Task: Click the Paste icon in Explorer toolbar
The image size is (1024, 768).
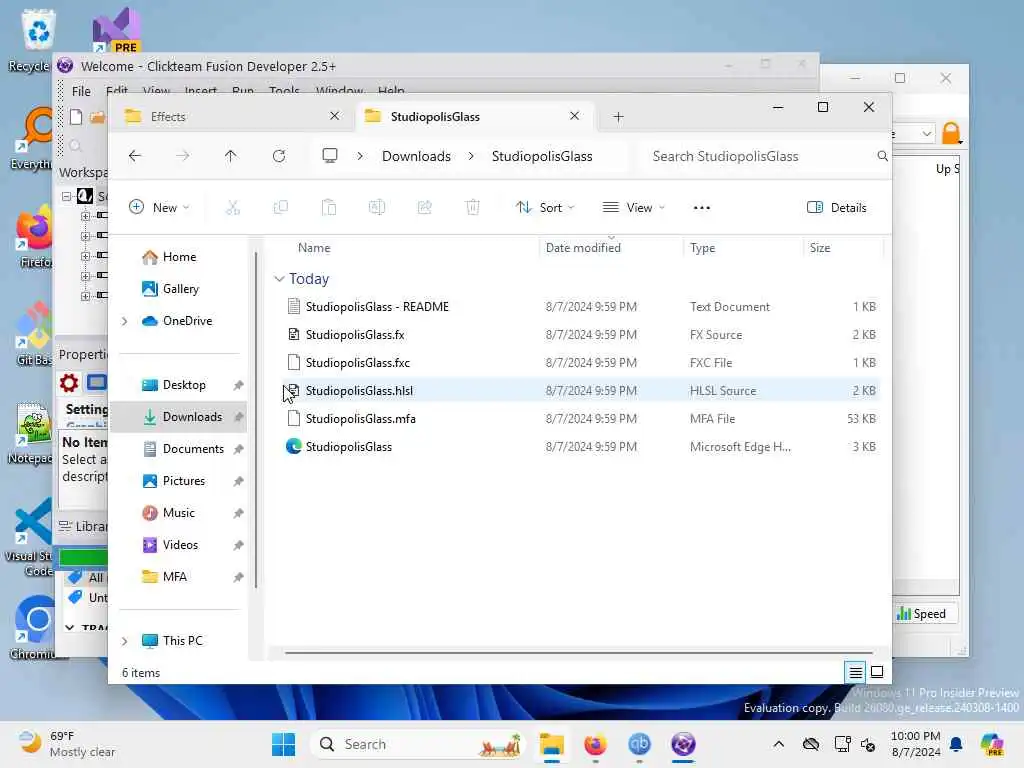Action: point(328,208)
